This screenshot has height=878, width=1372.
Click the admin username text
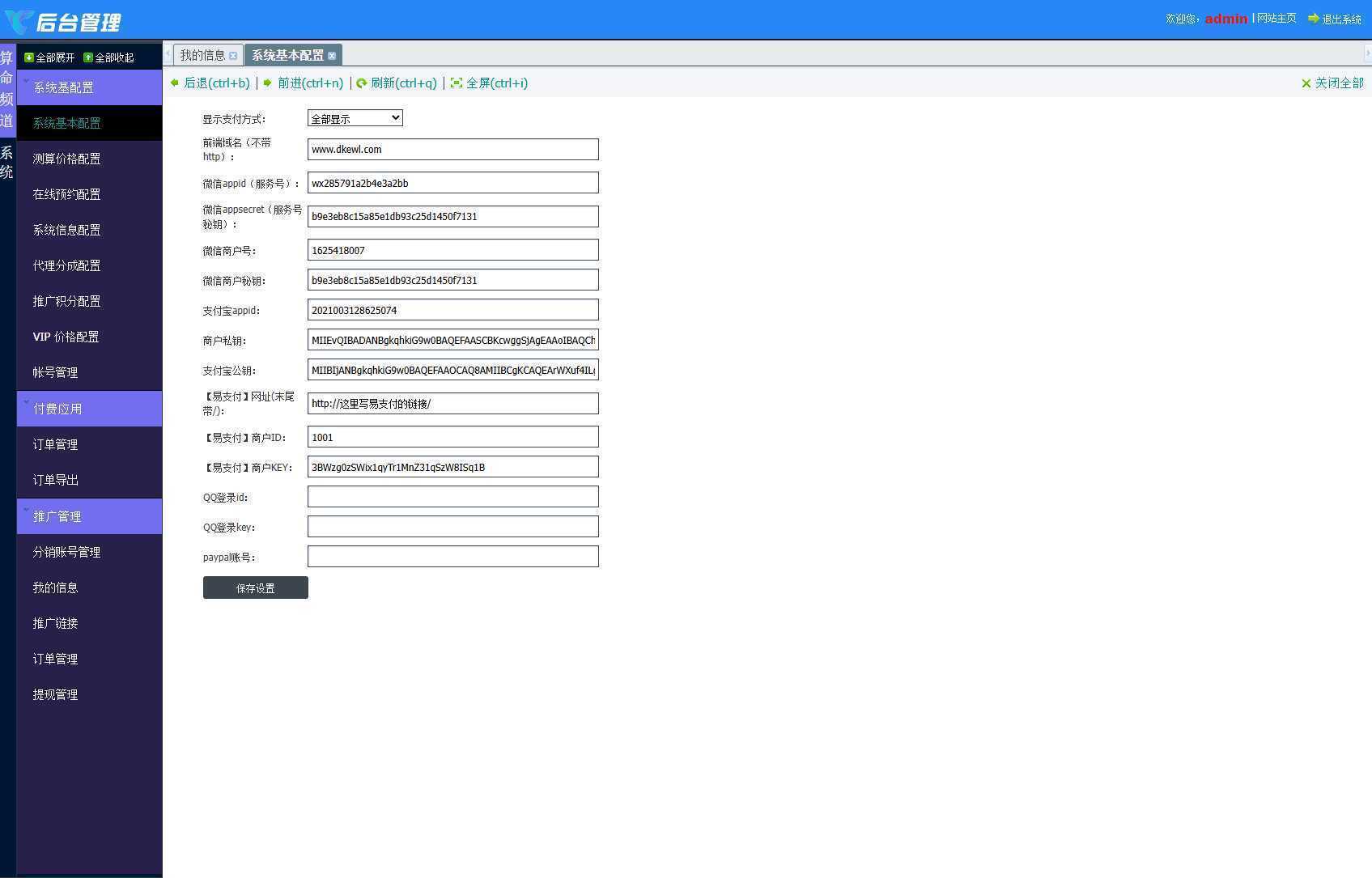coord(1226,19)
